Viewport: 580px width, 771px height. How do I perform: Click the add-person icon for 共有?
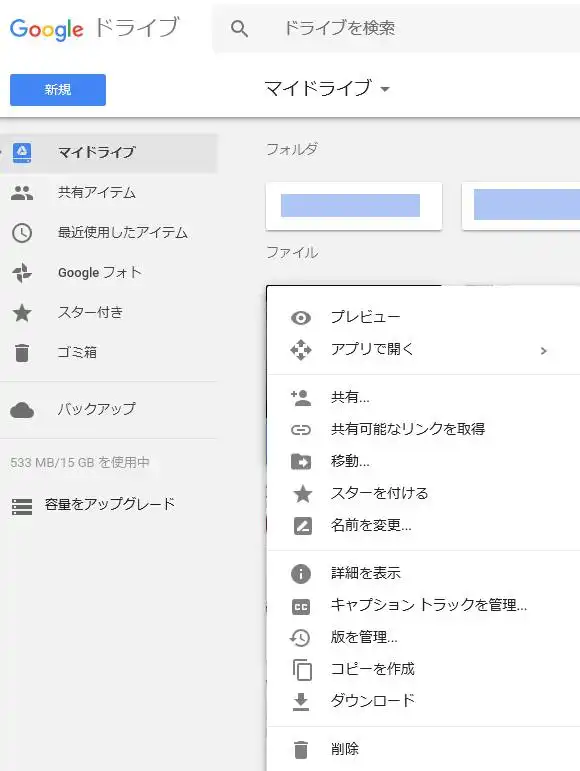301,398
